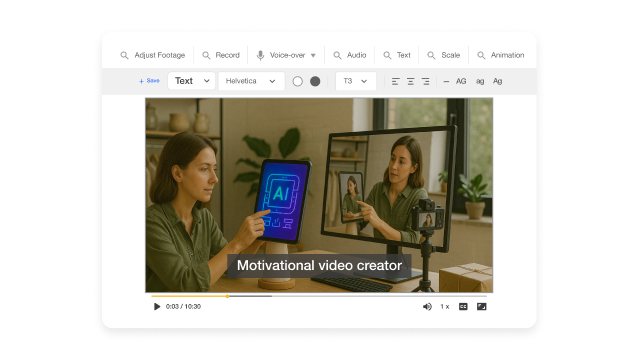Open the T3 text size dropdown
The image size is (640, 360).
356,81
